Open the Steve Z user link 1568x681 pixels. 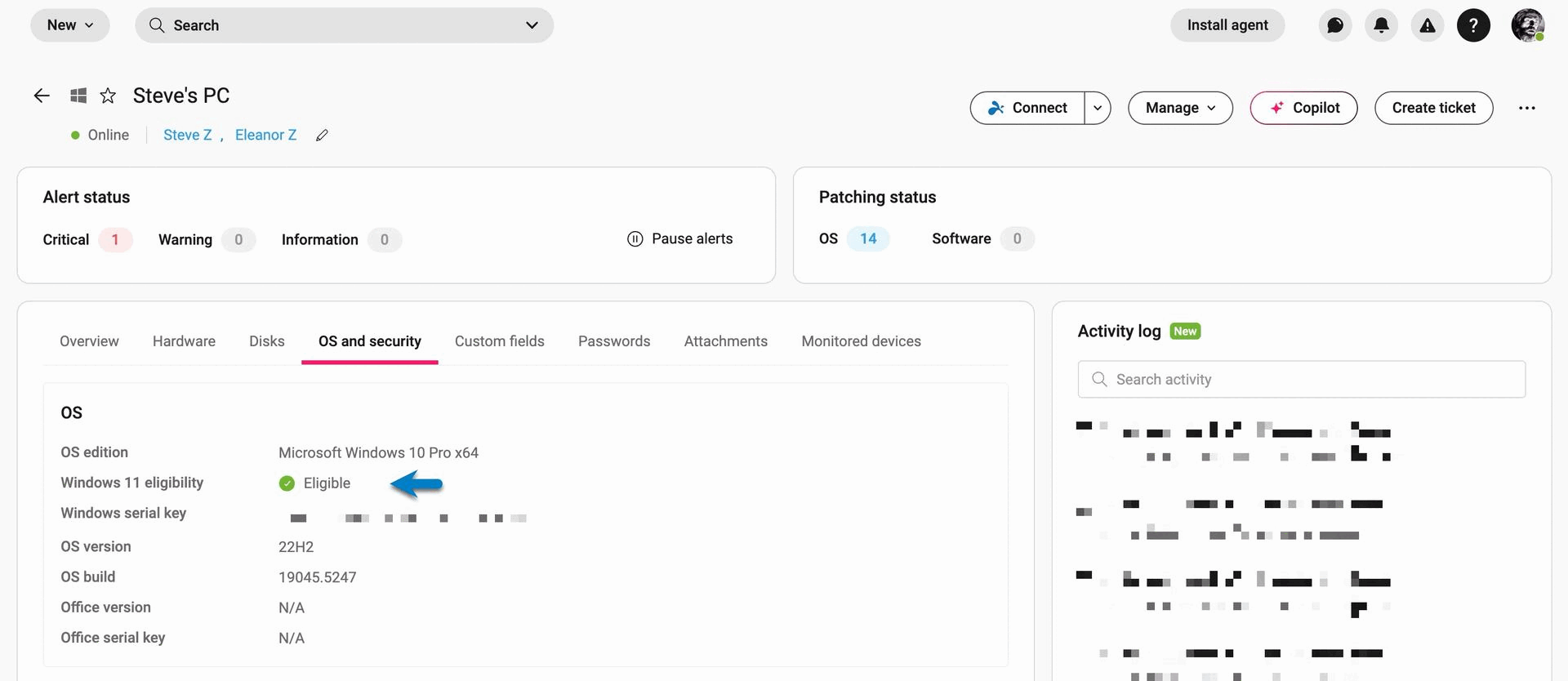point(188,135)
